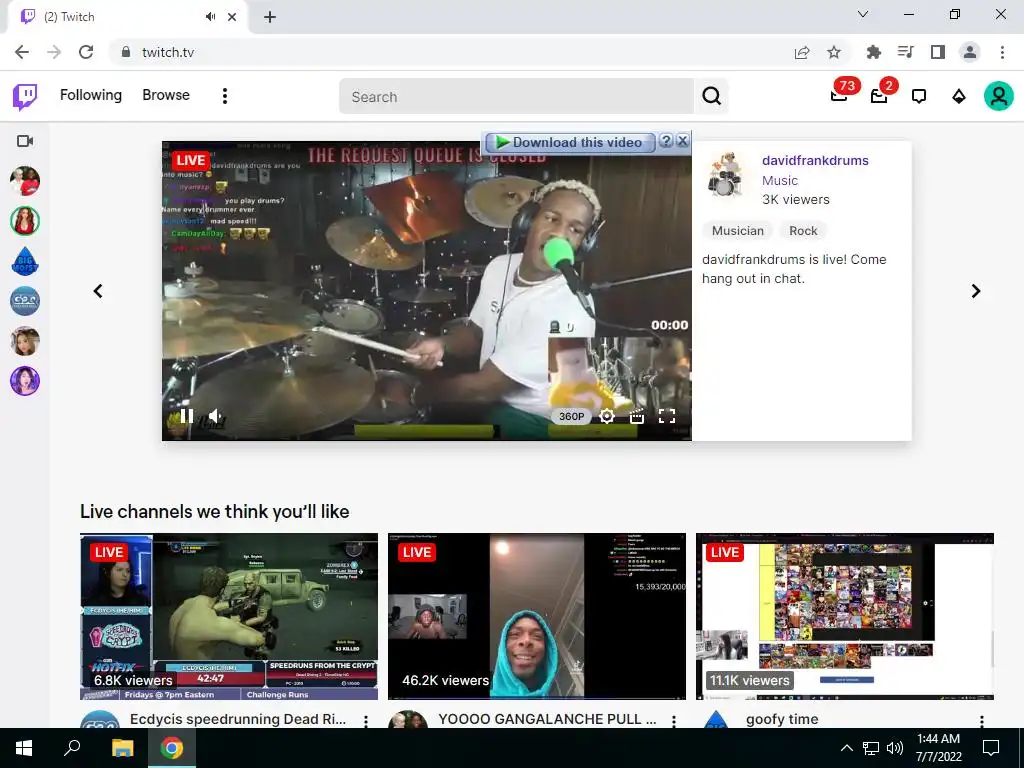The width and height of the screenshot is (1024, 768).
Task: Bookmark this page with the star
Action: pyautogui.click(x=834, y=52)
